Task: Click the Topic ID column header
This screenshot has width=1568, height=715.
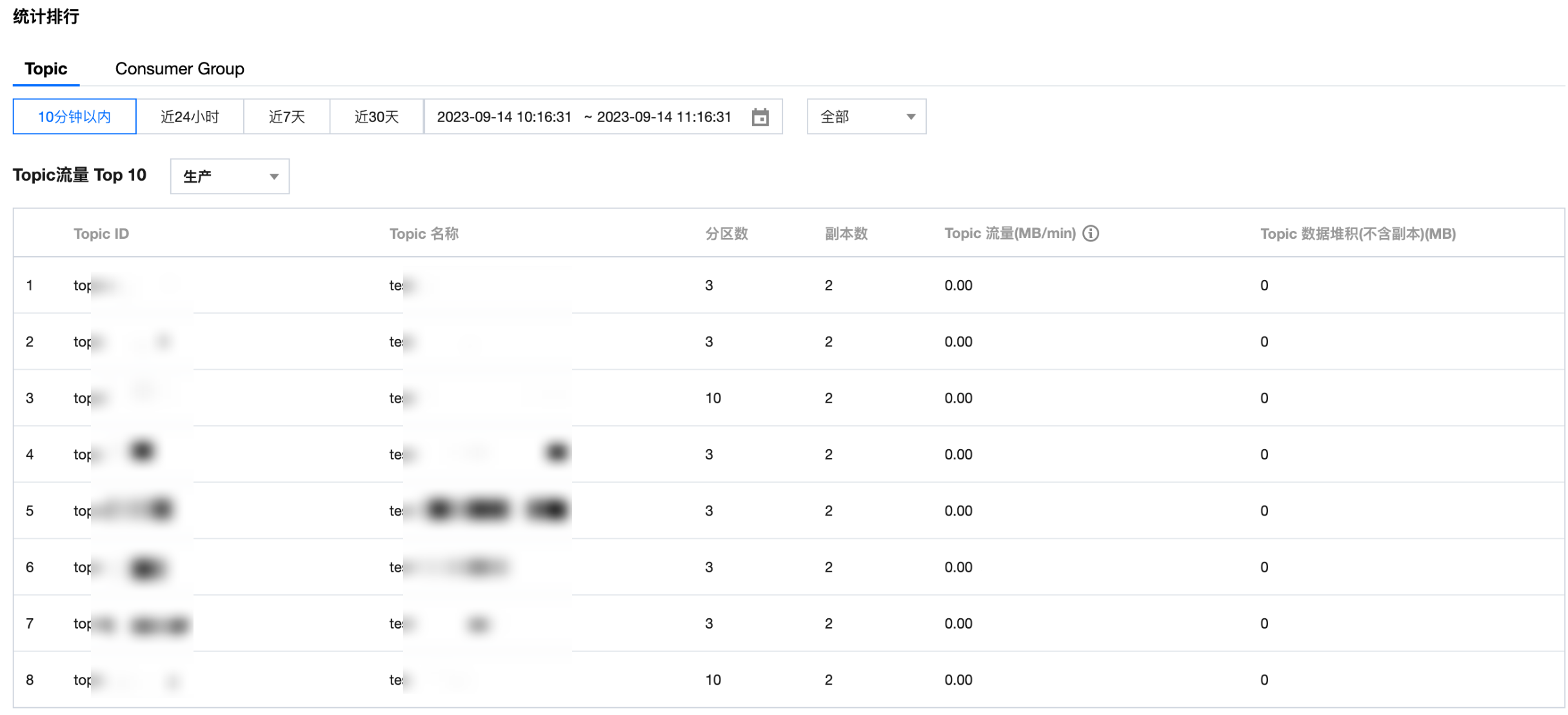Action: click(x=101, y=234)
